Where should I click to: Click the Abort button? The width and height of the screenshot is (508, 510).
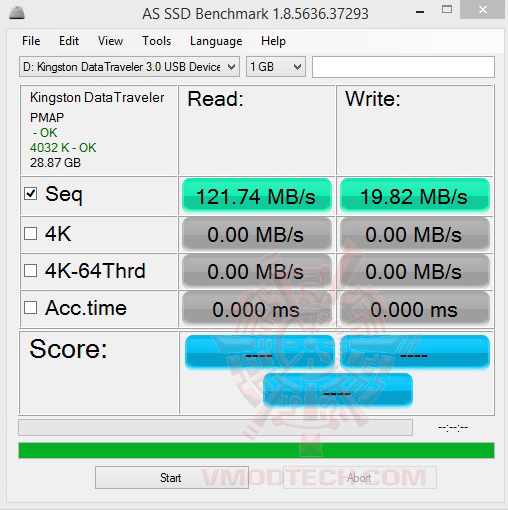click(x=360, y=478)
